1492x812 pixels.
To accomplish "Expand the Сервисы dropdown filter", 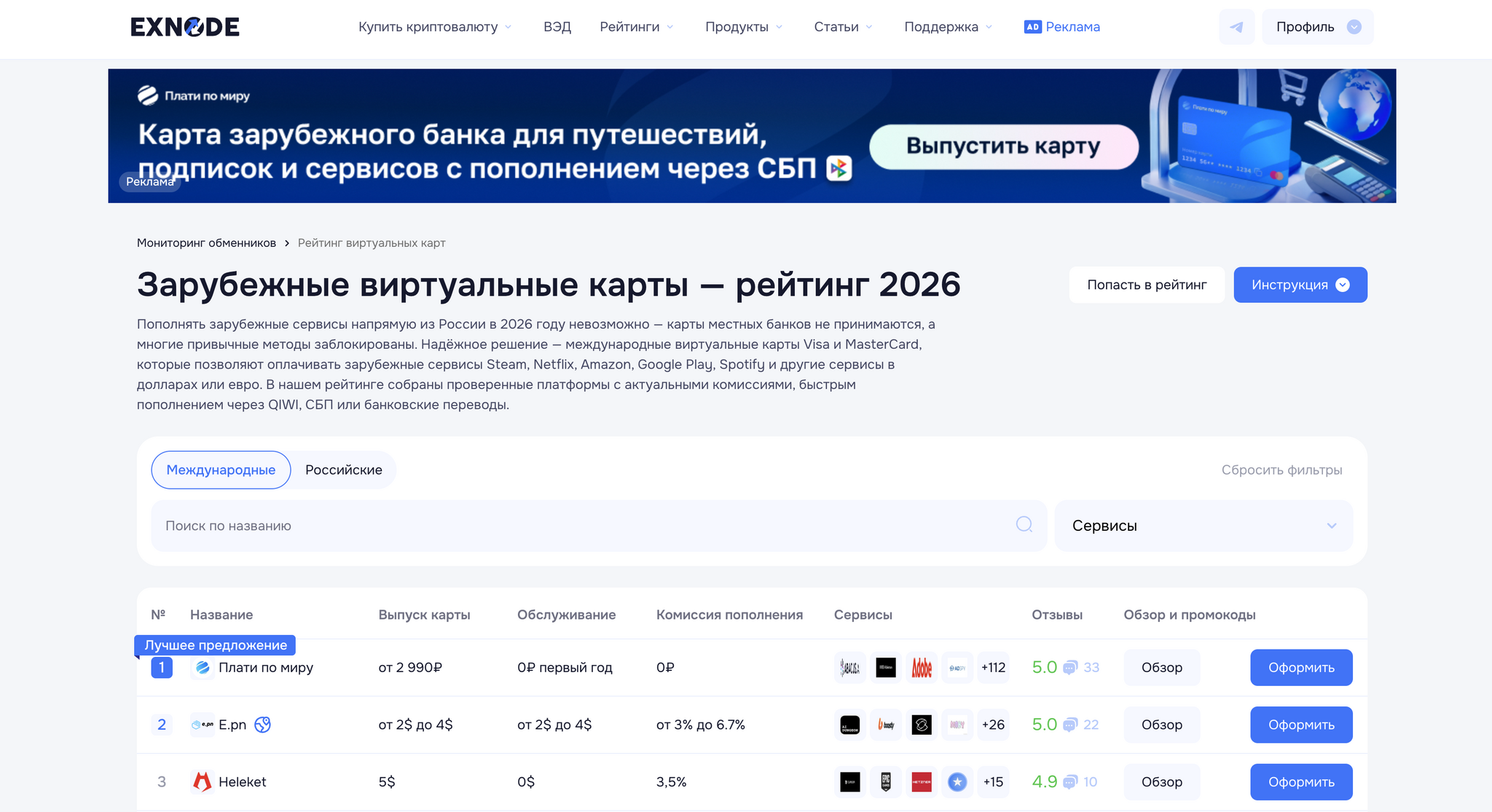I will (1204, 526).
